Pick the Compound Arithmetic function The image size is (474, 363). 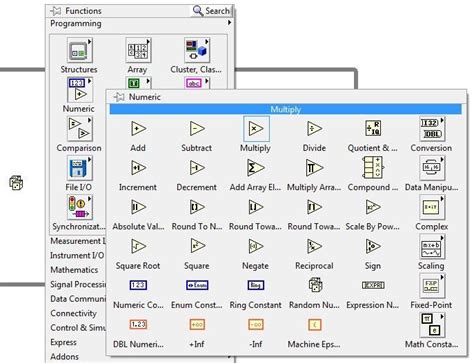coord(373,168)
